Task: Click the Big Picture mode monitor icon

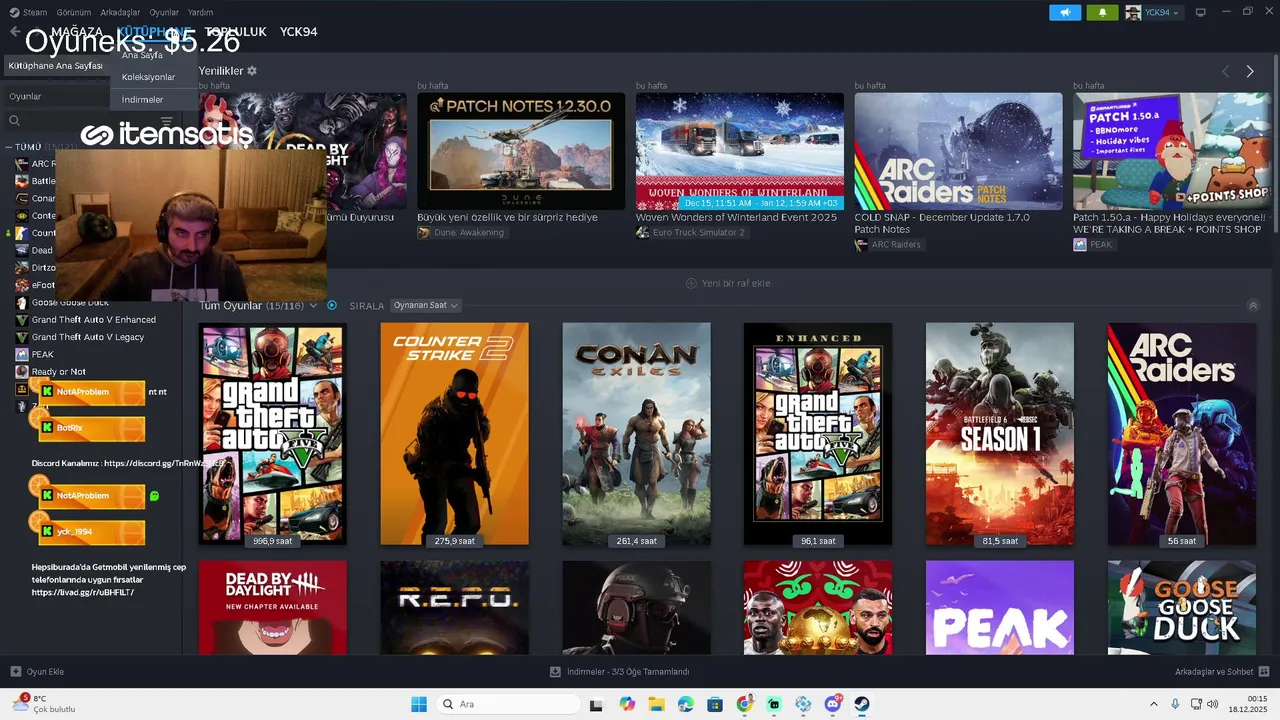Action: 1201,13
